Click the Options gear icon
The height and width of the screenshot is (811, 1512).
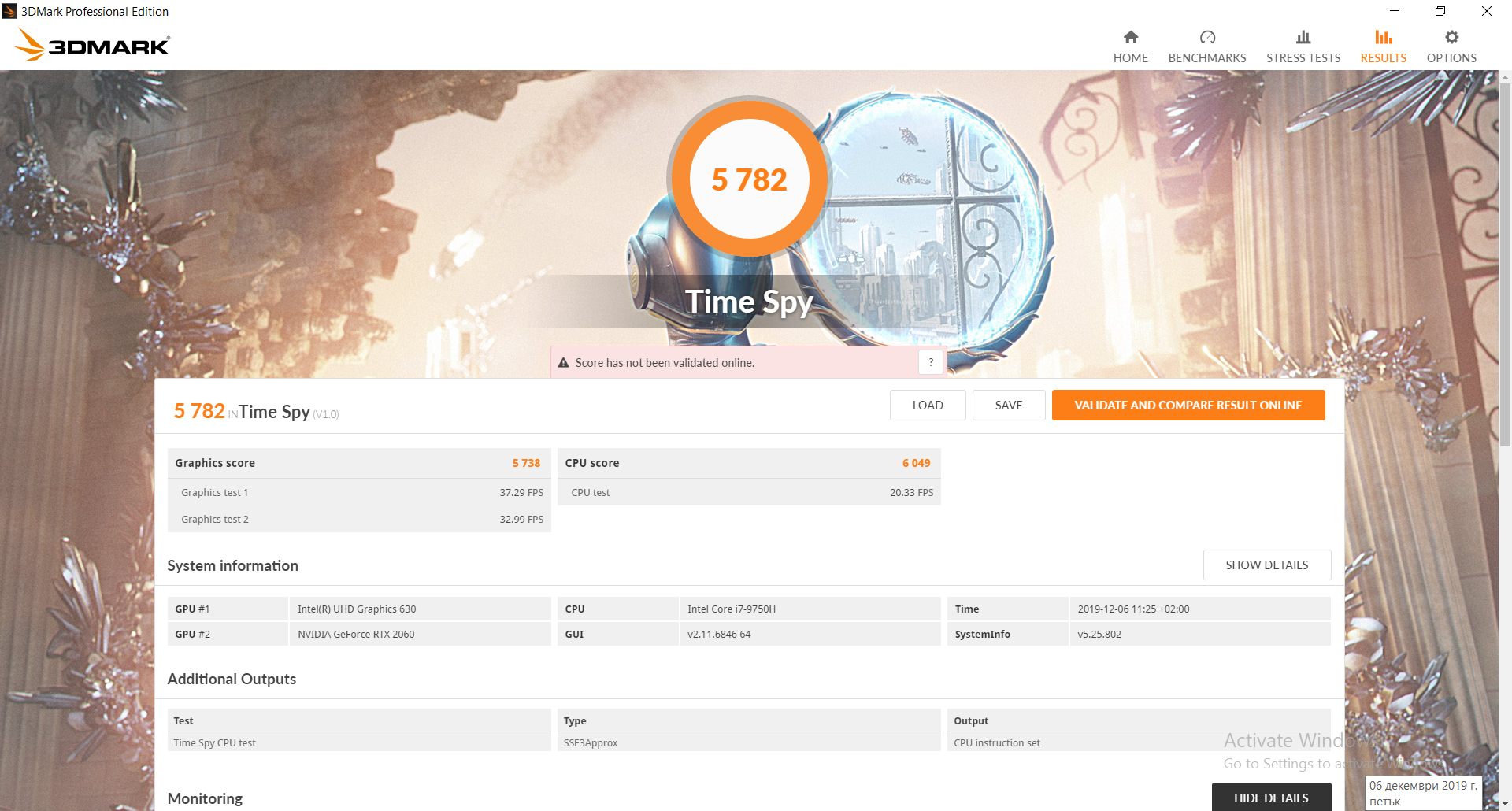[x=1451, y=37]
